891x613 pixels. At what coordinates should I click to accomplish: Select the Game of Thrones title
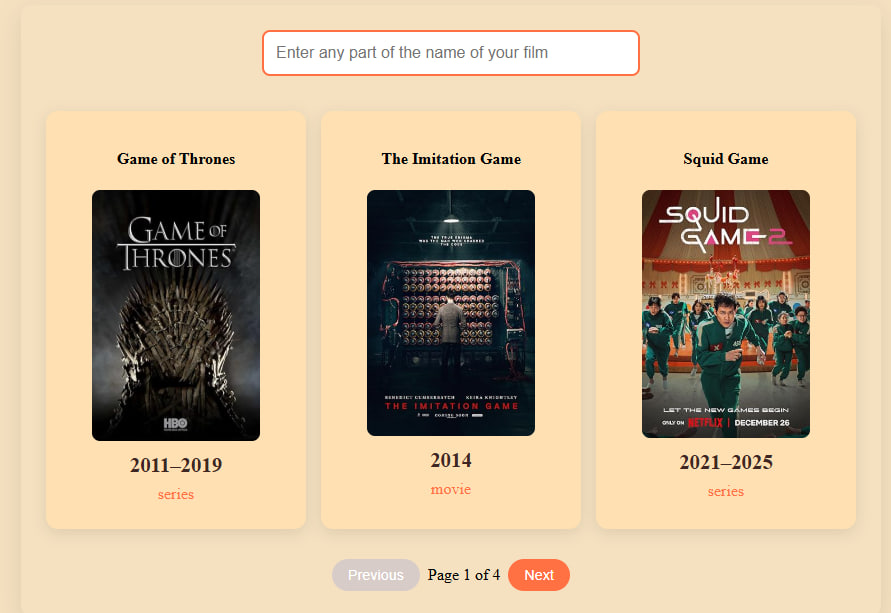[176, 159]
